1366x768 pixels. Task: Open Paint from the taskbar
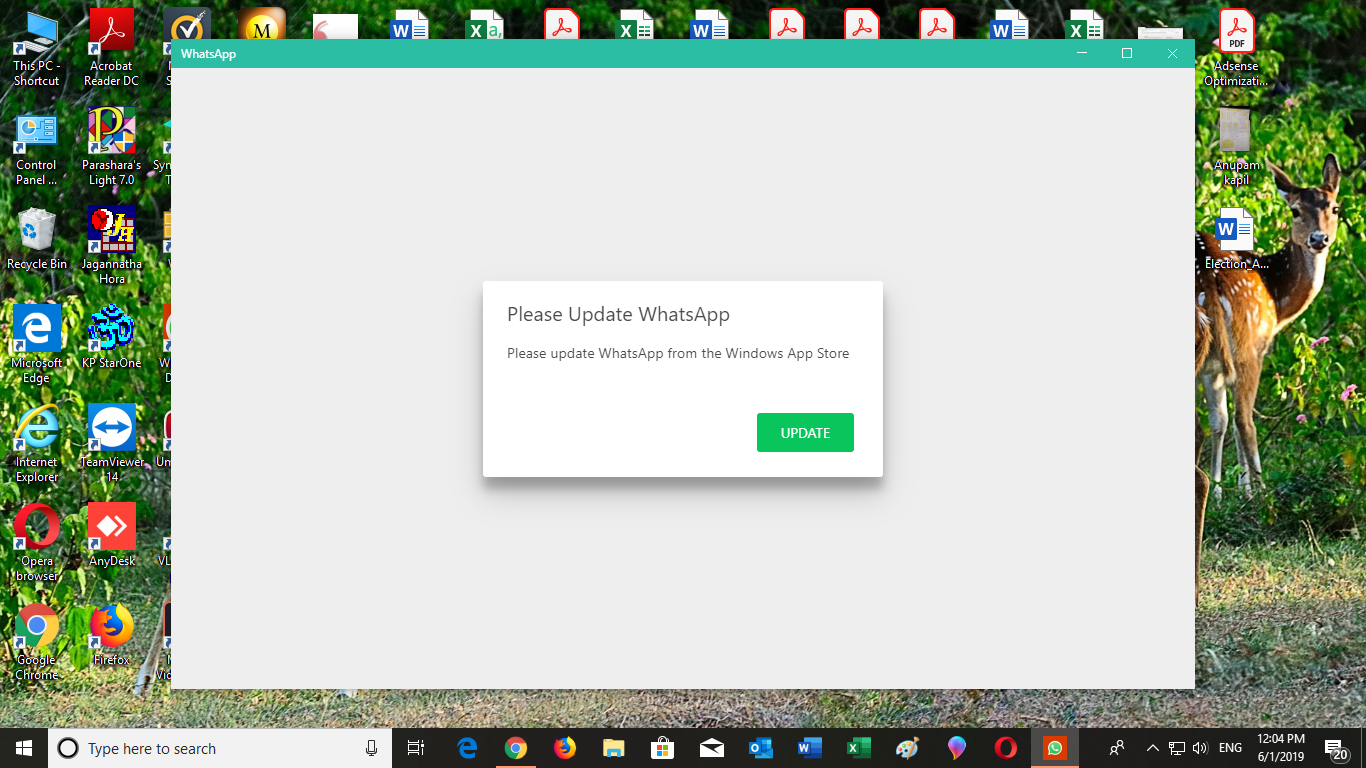pyautogui.click(x=908, y=748)
